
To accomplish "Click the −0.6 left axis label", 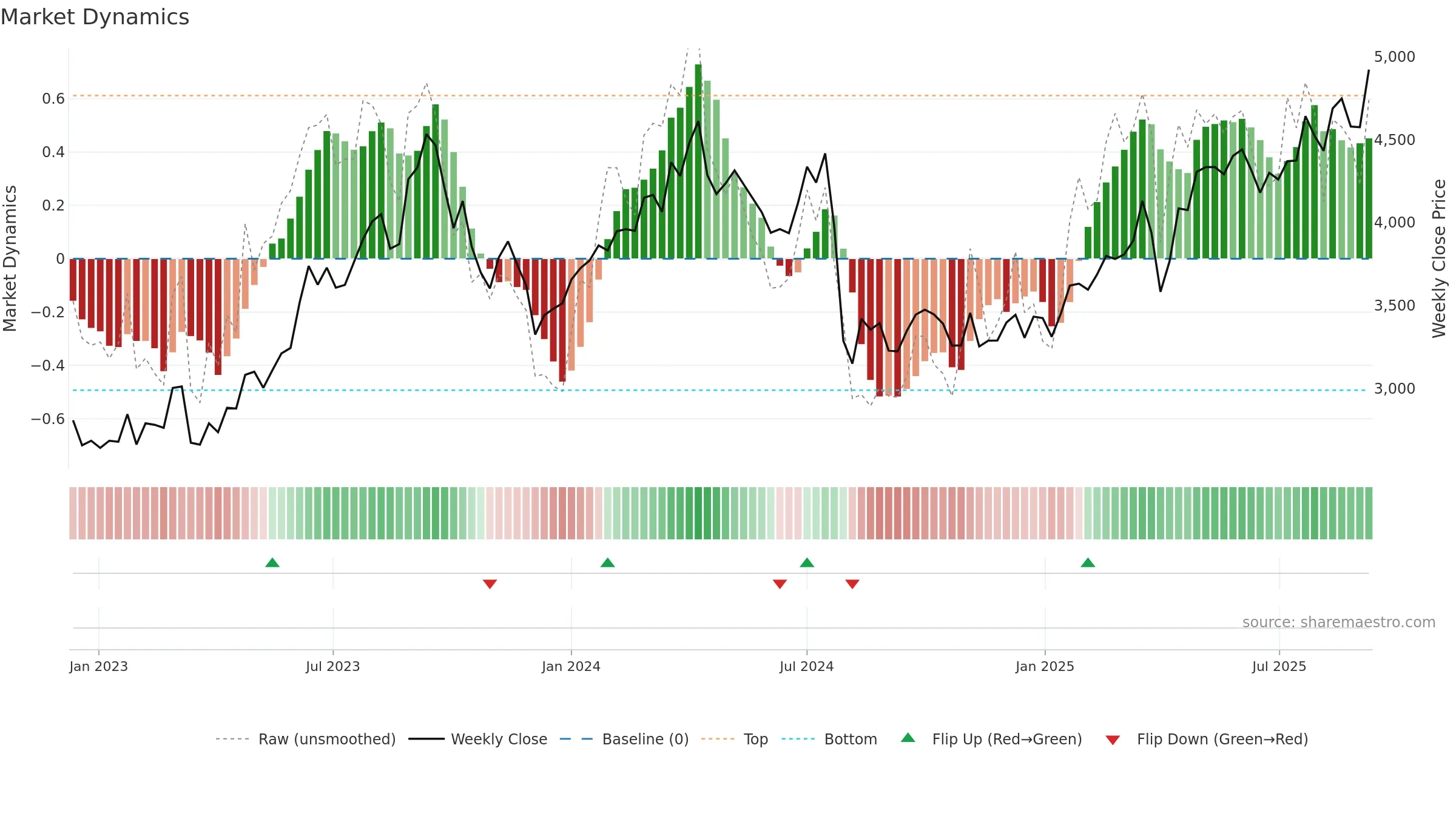I will click(48, 419).
